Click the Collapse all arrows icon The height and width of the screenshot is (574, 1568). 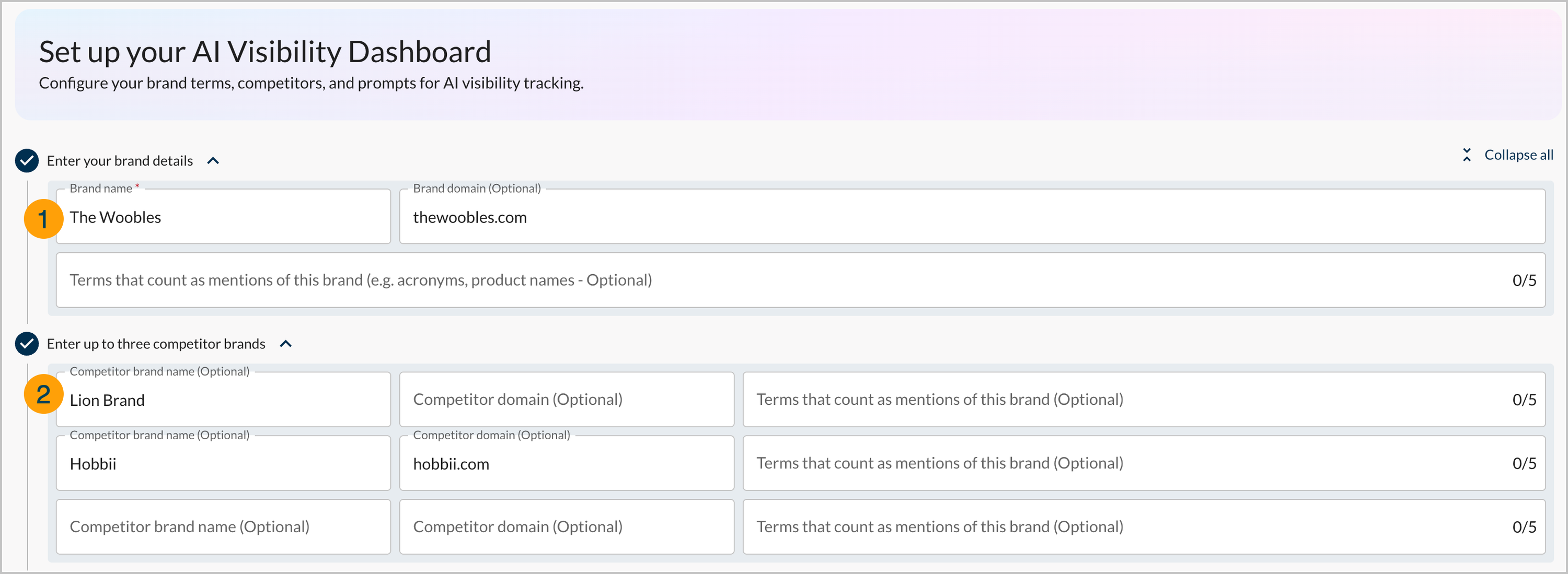click(x=1467, y=155)
